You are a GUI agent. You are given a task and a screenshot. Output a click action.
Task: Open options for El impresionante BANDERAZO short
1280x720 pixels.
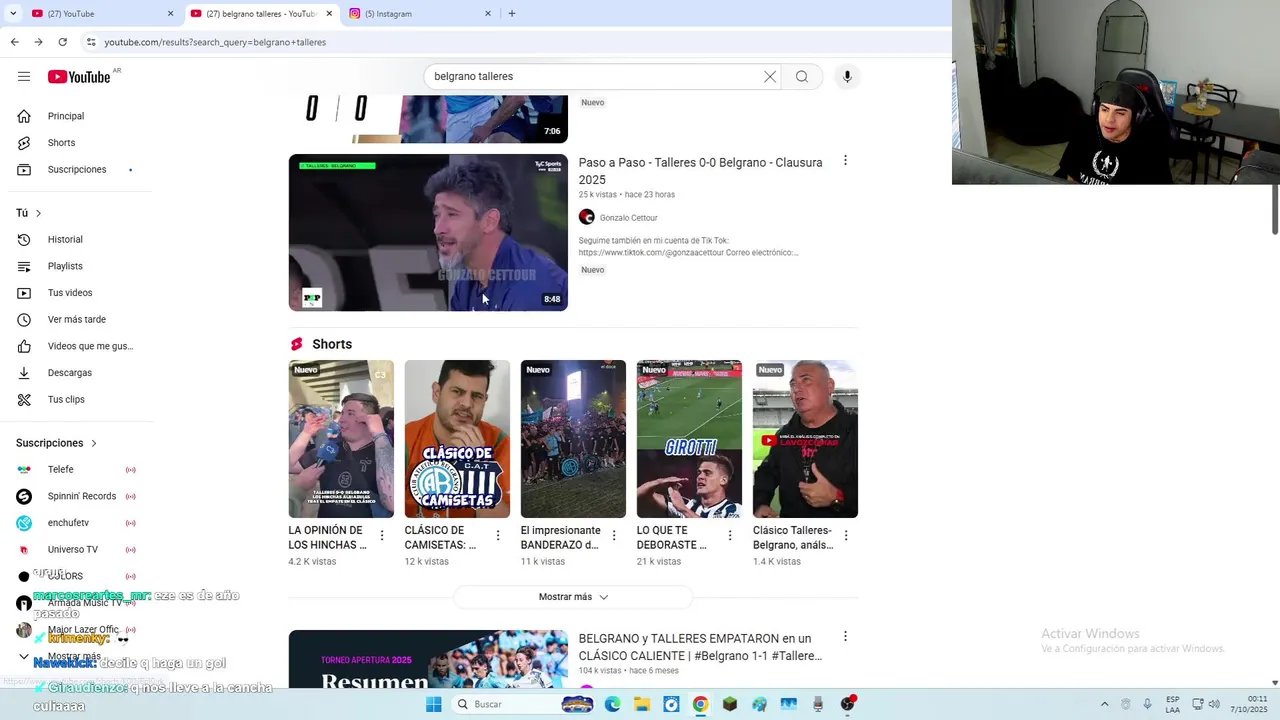(613, 536)
